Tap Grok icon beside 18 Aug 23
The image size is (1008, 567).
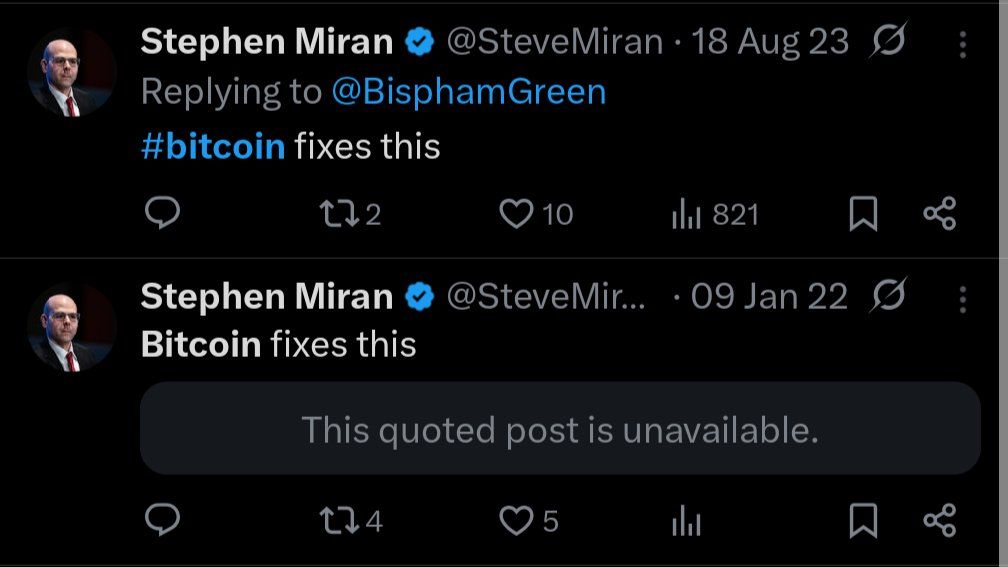[888, 42]
